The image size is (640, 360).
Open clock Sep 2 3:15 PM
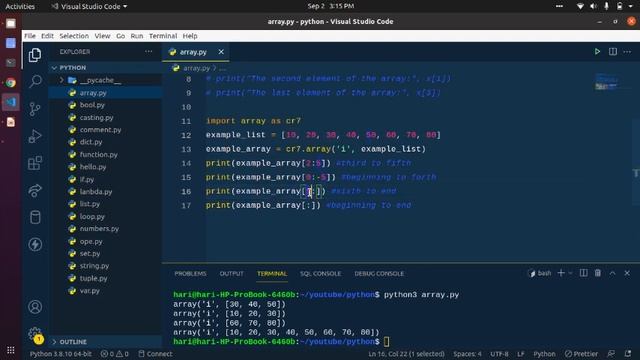pos(331,6)
